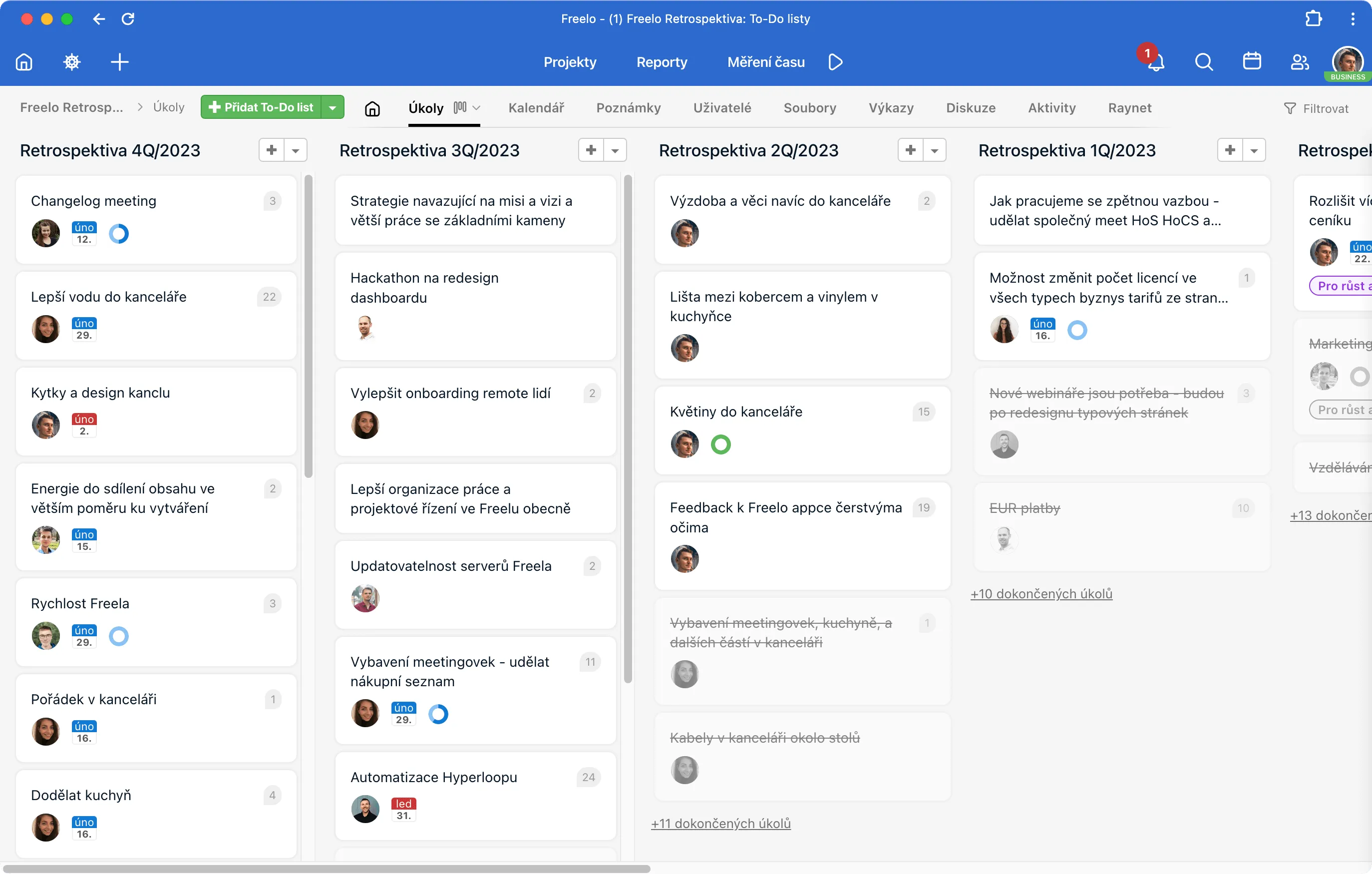Click status circle on Vybavení meetingovek nákupní seznam
This screenshot has width=1372, height=874.
tap(438, 714)
